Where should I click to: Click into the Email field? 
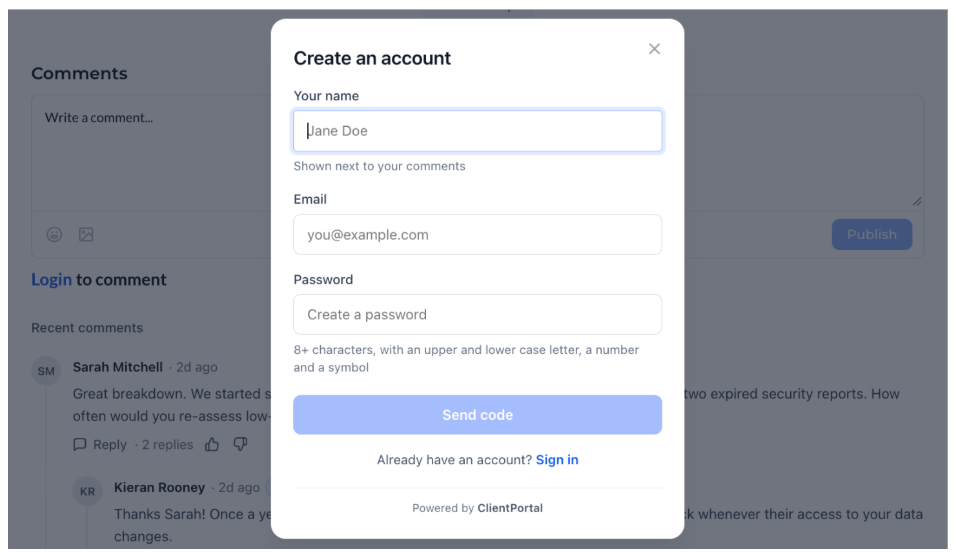pos(477,234)
